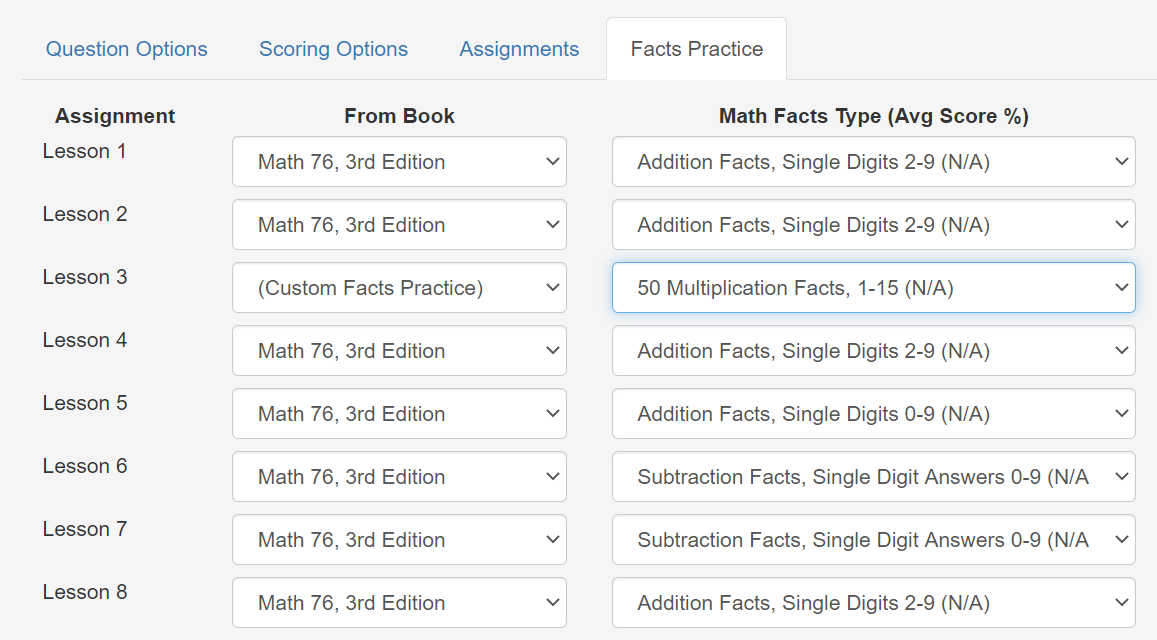Image resolution: width=1157 pixels, height=640 pixels.
Task: Expand Lesson 2 Math Facts Type dropdown
Action: point(874,224)
